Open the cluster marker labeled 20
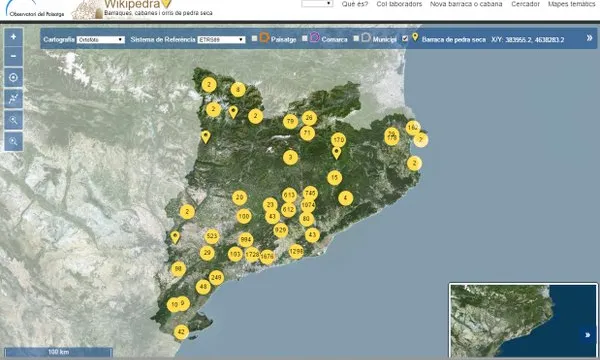The height and width of the screenshot is (360, 600). (239, 197)
